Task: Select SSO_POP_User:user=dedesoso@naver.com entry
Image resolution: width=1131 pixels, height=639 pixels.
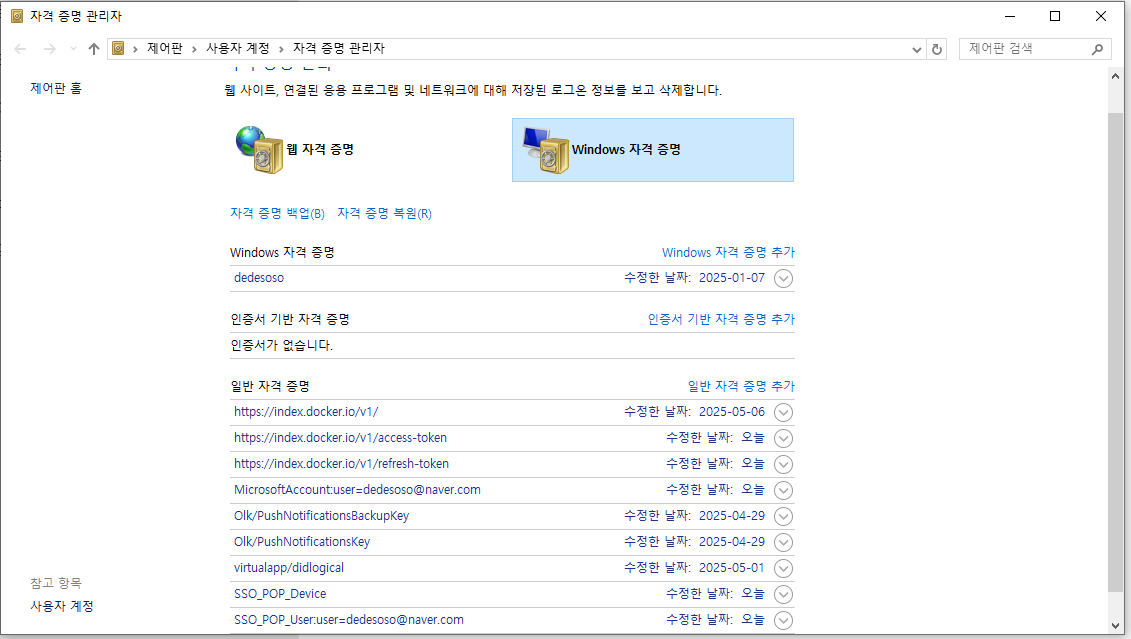Action: [348, 620]
